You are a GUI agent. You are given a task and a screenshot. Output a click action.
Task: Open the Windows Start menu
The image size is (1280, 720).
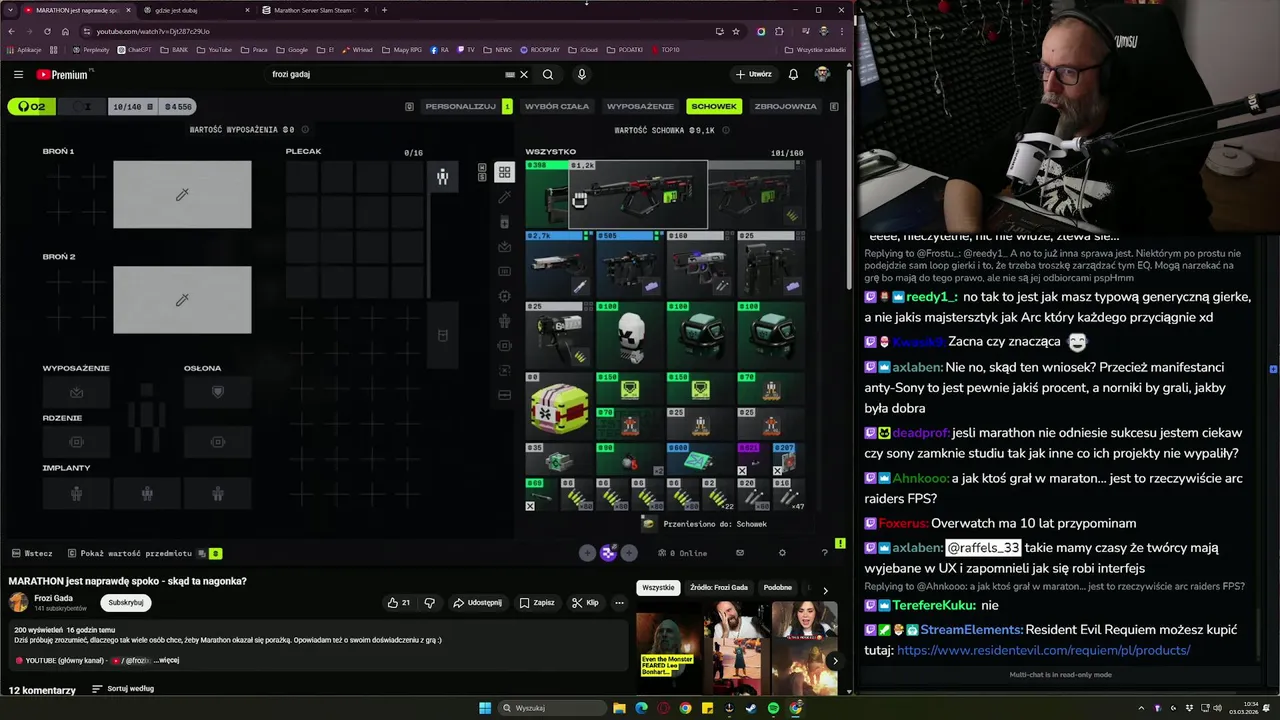(x=485, y=708)
